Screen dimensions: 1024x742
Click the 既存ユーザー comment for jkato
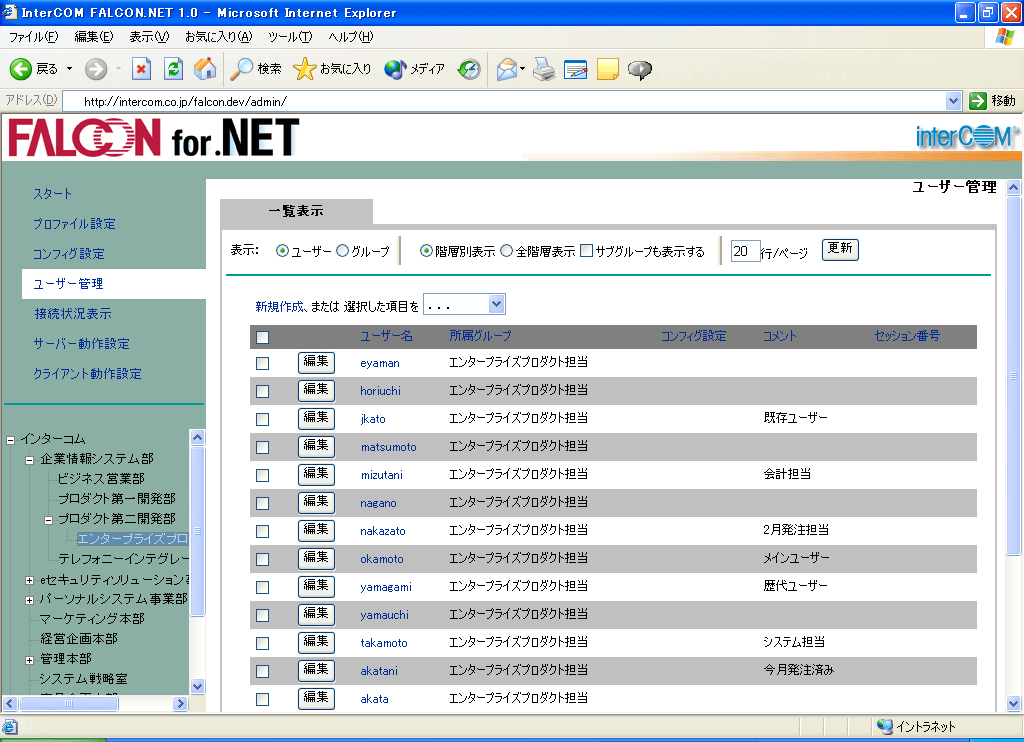795,417
